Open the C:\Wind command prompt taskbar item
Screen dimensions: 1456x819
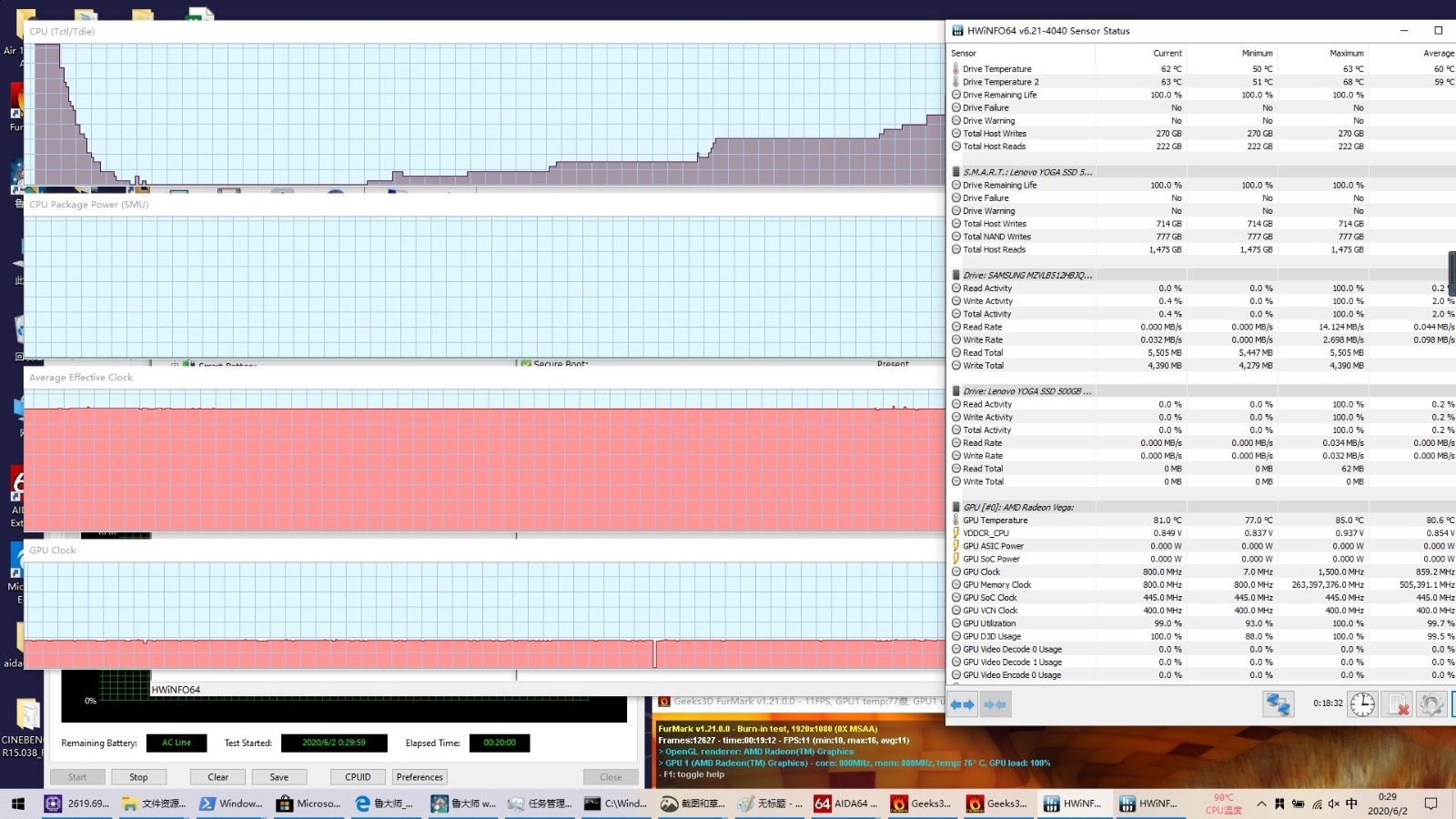click(x=617, y=804)
